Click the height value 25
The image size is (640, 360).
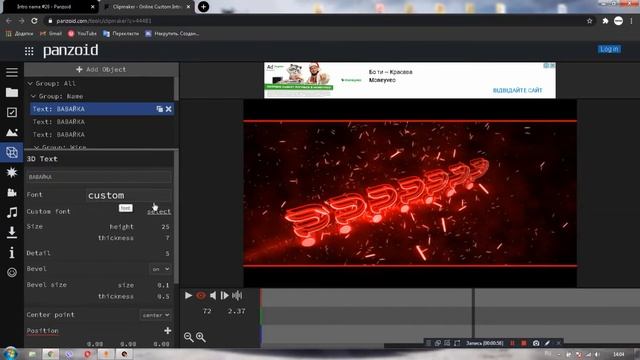[165, 227]
